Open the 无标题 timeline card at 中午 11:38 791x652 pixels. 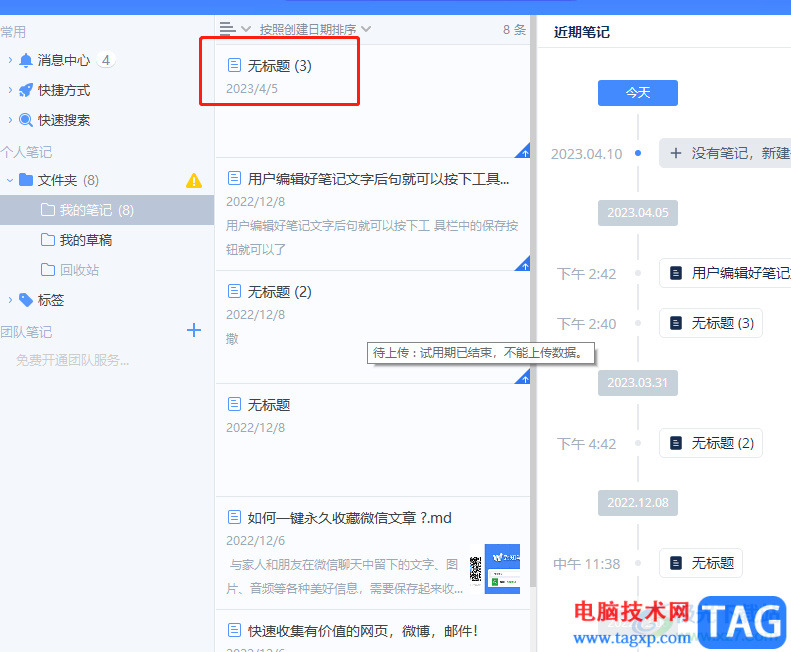pos(701,563)
